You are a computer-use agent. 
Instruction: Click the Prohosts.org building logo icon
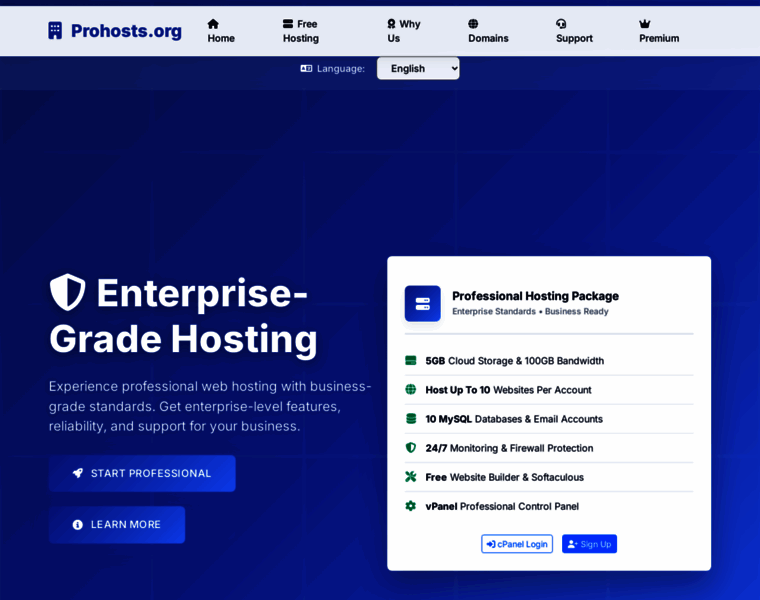coord(55,31)
